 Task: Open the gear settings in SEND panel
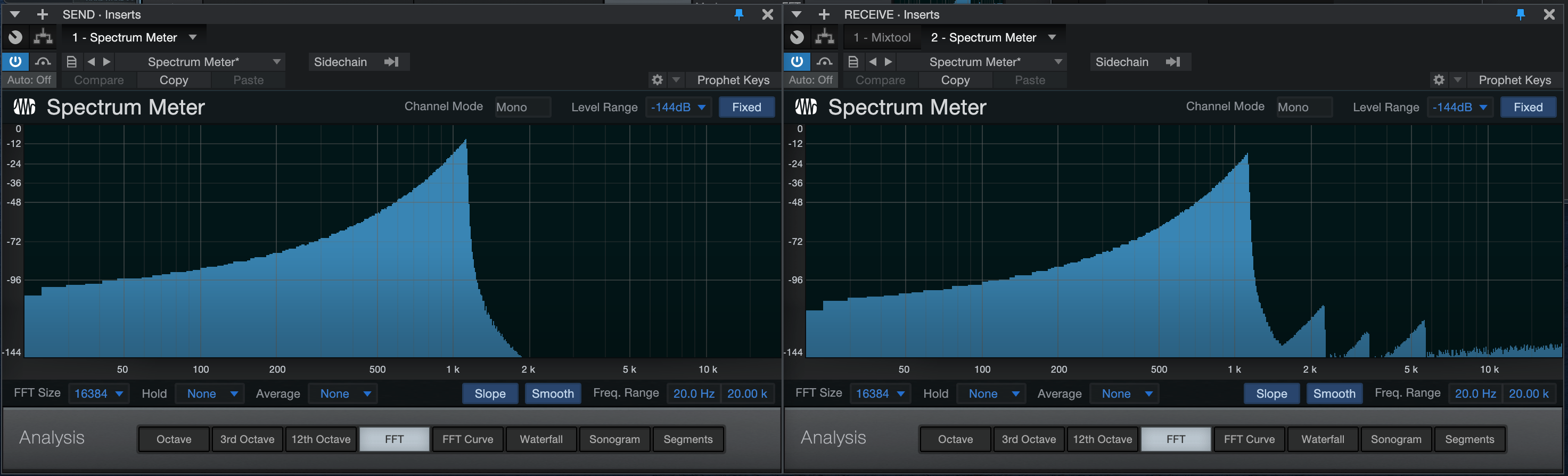tap(658, 80)
